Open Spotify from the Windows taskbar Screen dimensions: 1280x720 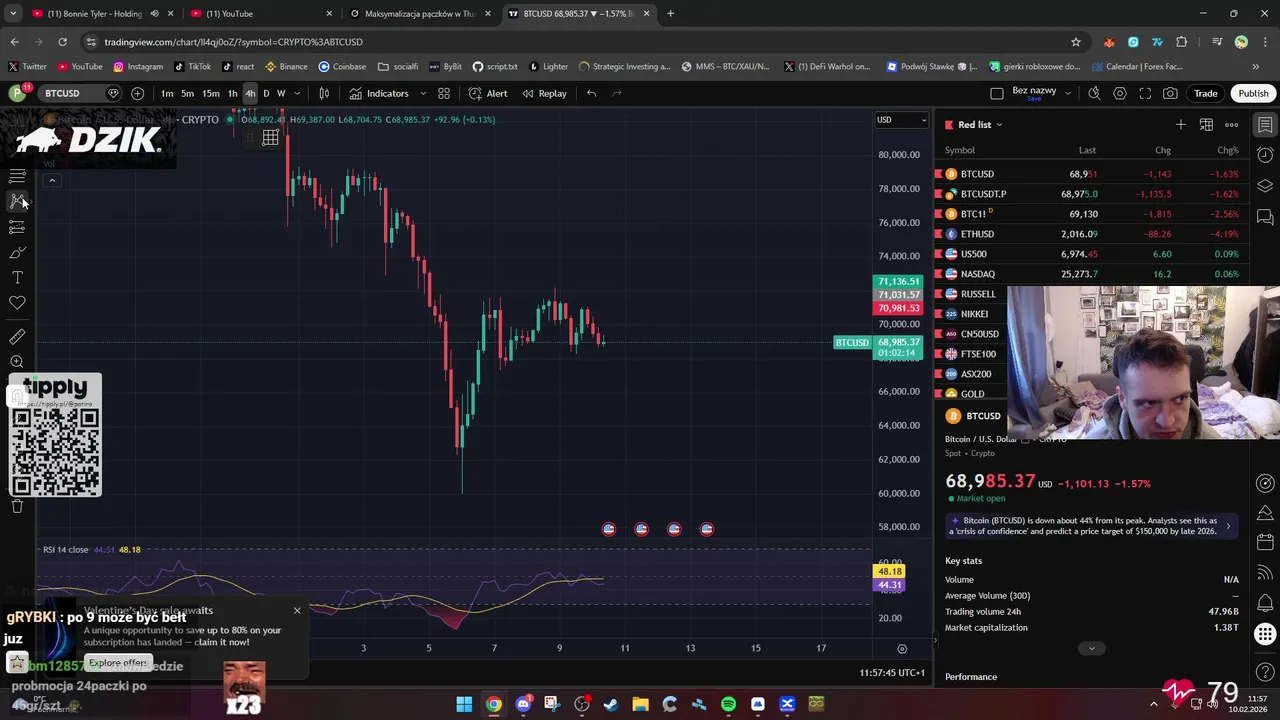[728, 704]
